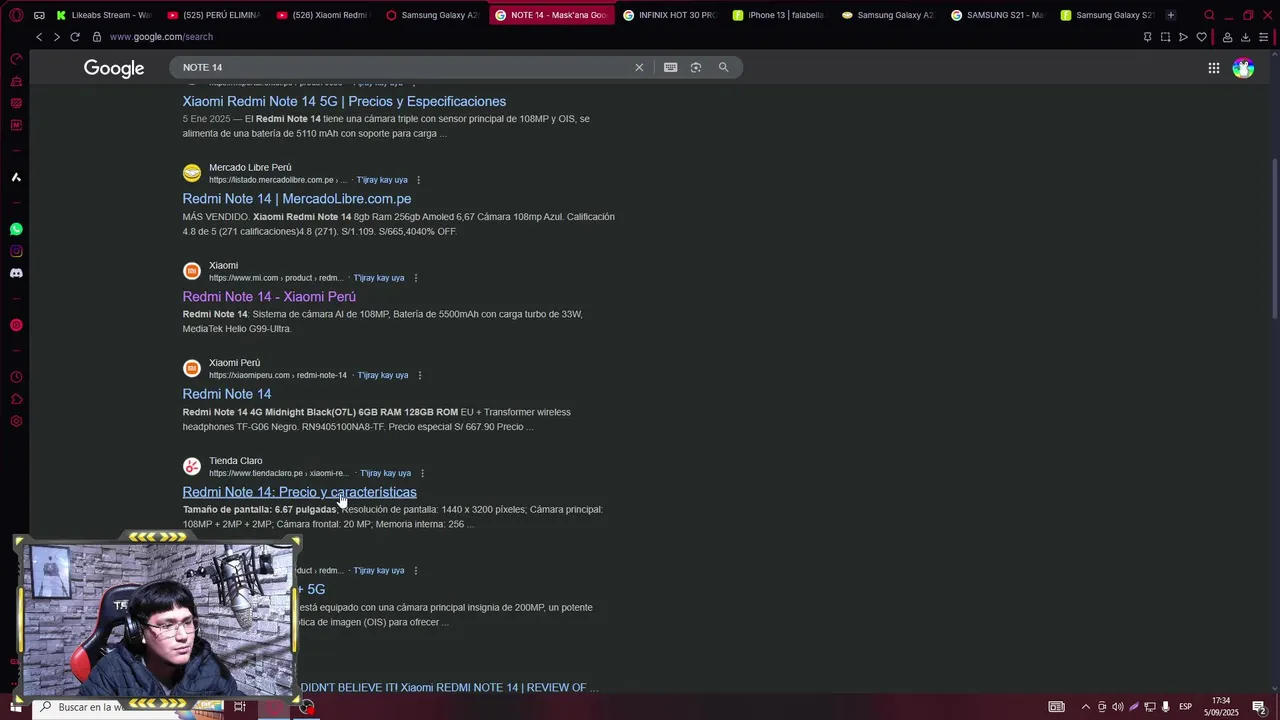Open Easy Setup menu icon
This screenshot has width=1280, height=720.
click(1264, 37)
